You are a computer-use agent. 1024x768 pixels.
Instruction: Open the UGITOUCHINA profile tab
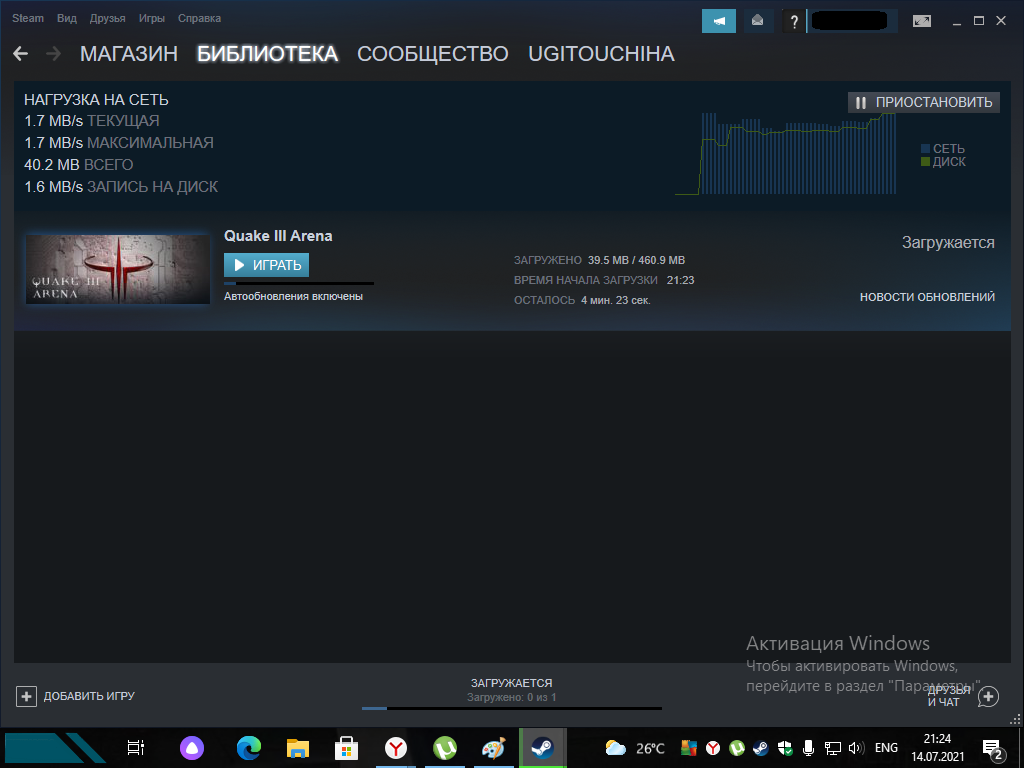pyautogui.click(x=601, y=54)
